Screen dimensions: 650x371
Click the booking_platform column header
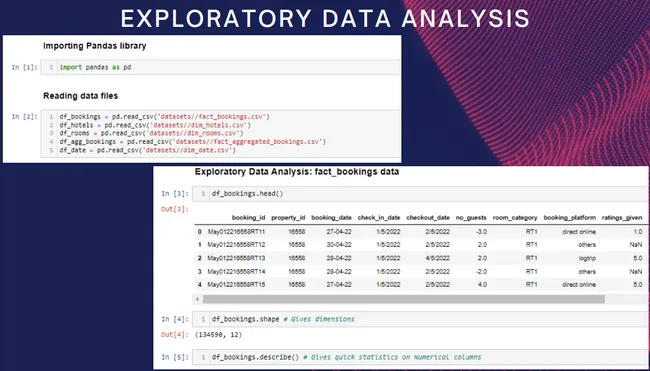coord(570,218)
